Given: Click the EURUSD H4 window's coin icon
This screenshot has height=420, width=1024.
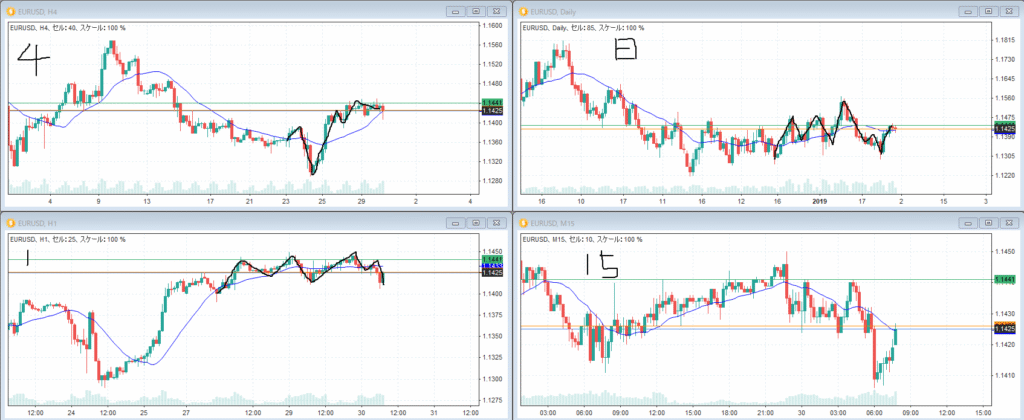Looking at the screenshot, I should point(8,9).
